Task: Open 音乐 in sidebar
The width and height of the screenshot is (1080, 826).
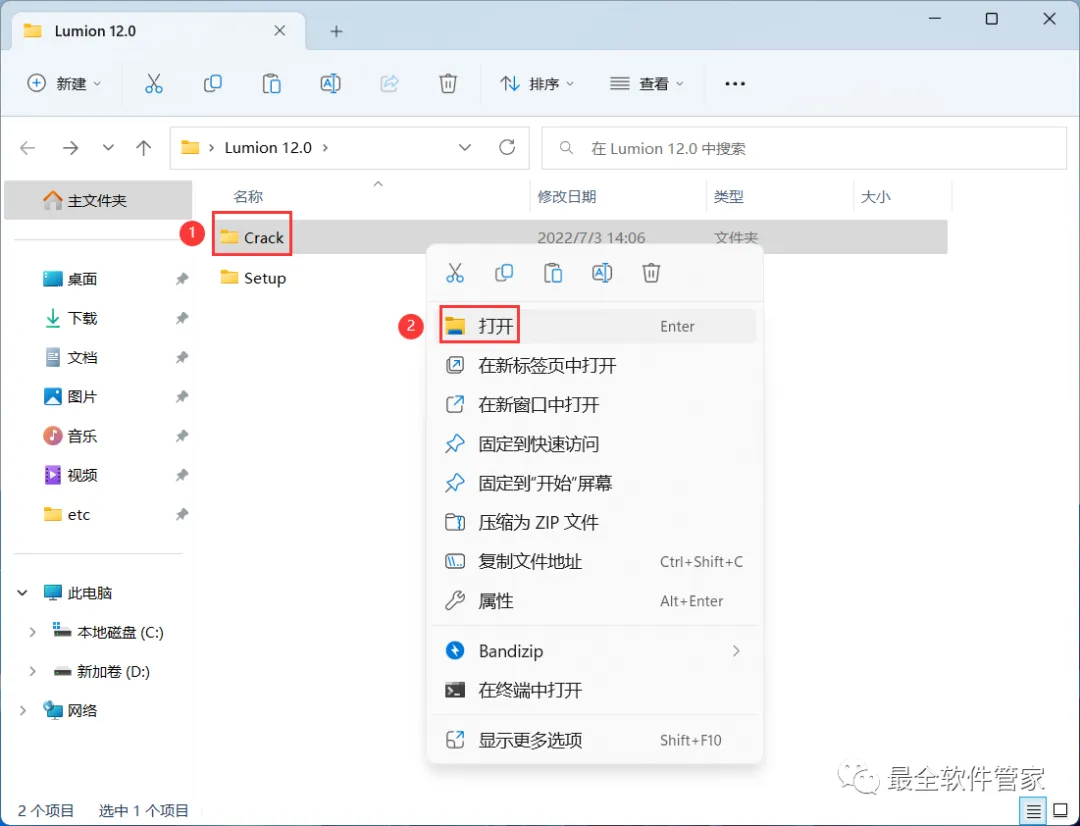Action: (x=72, y=436)
